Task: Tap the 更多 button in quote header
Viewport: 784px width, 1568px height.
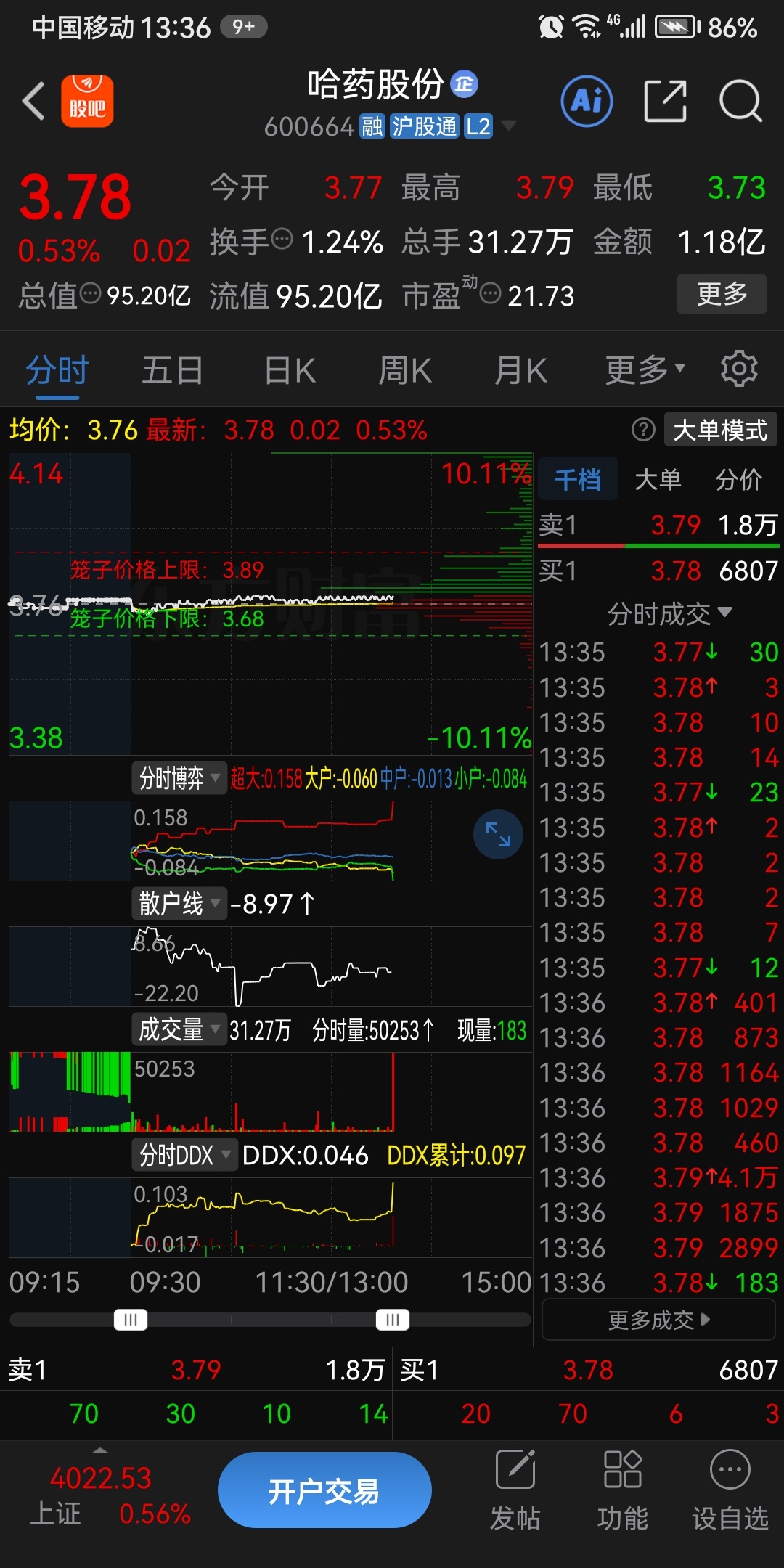Action: [722, 294]
